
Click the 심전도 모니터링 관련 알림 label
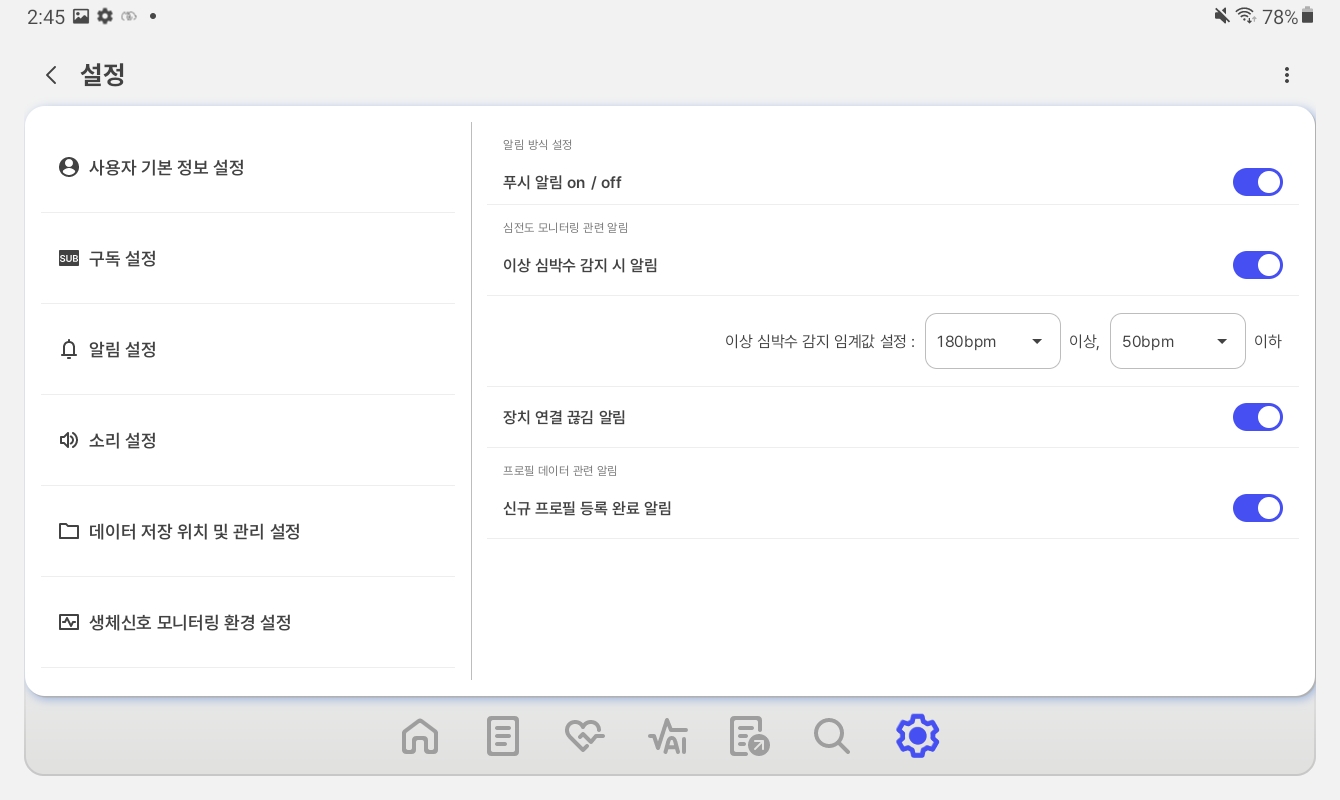click(x=565, y=228)
